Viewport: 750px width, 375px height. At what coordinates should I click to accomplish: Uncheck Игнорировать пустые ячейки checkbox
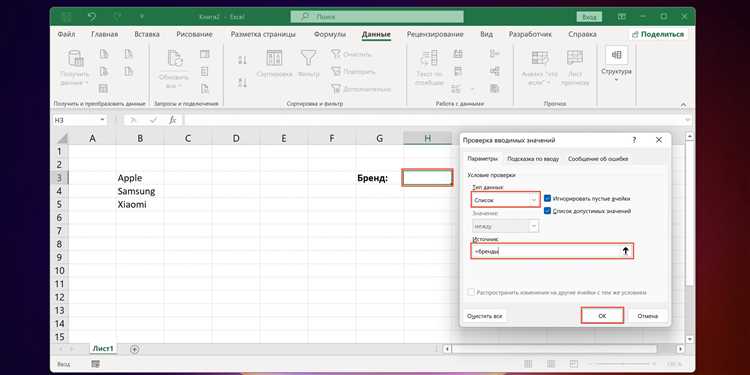tap(548, 198)
